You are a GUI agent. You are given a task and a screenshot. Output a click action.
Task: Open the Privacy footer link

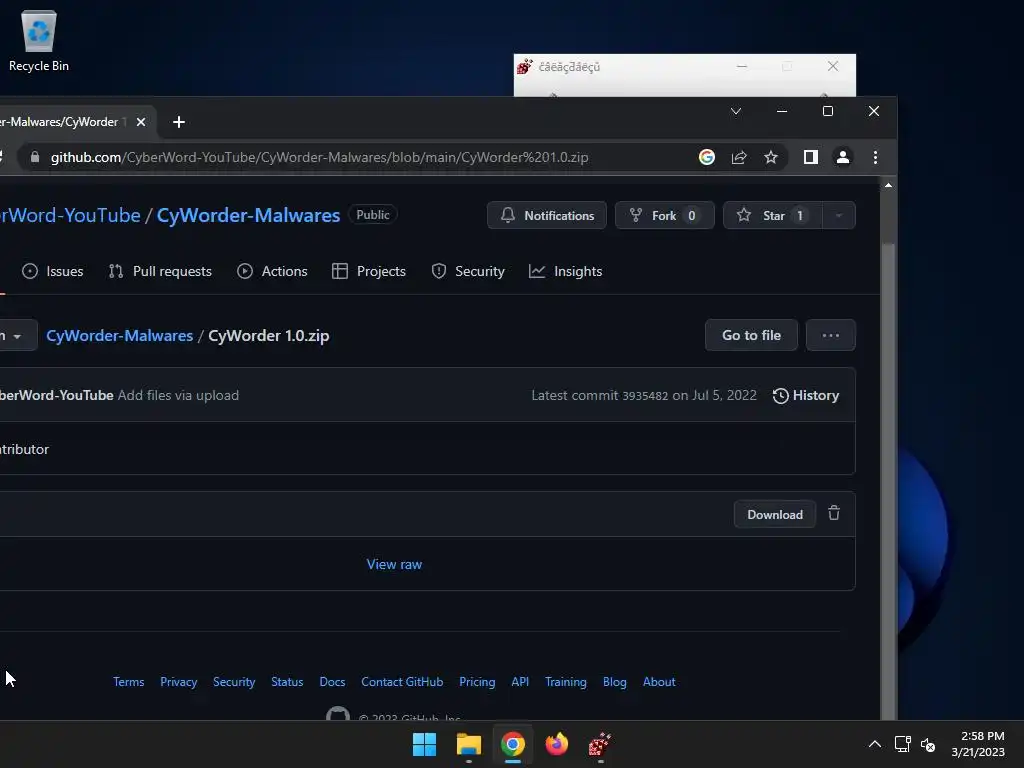(x=178, y=682)
